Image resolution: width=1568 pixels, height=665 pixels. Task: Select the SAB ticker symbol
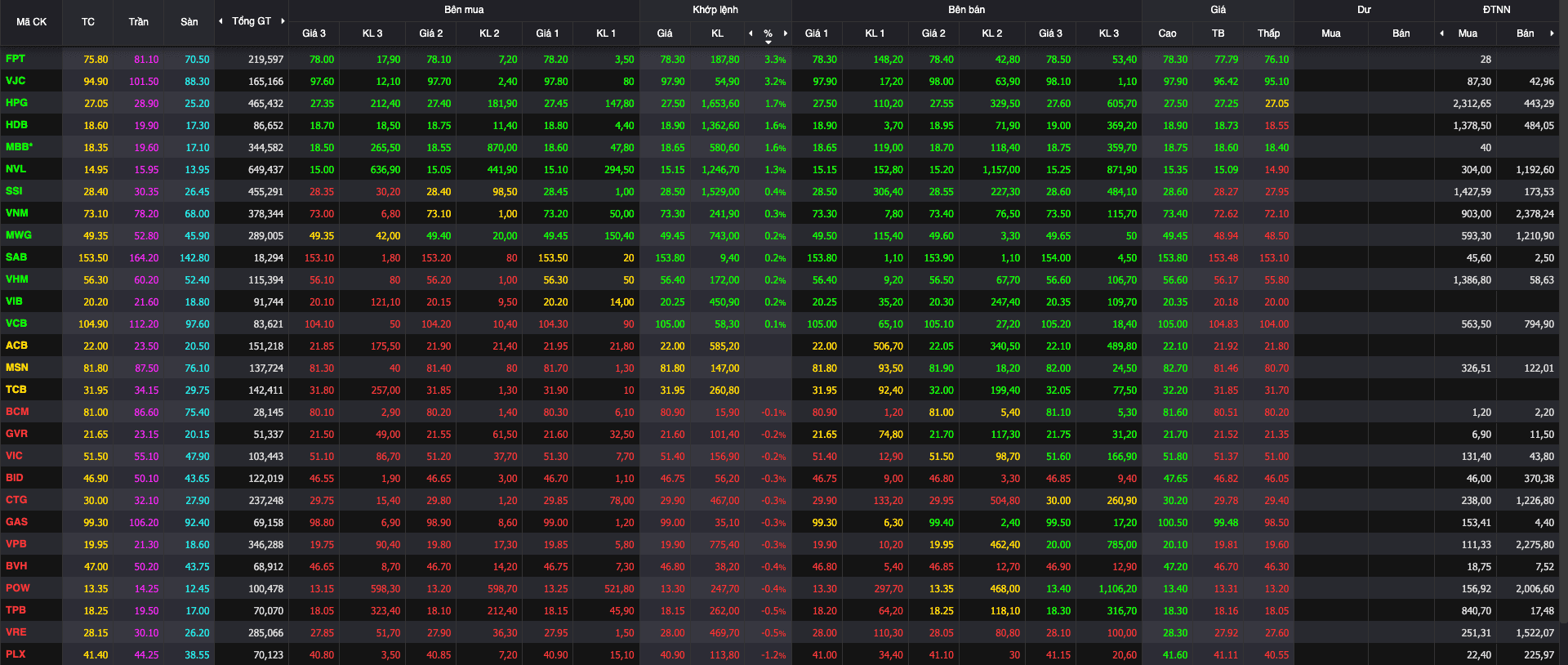tap(16, 257)
